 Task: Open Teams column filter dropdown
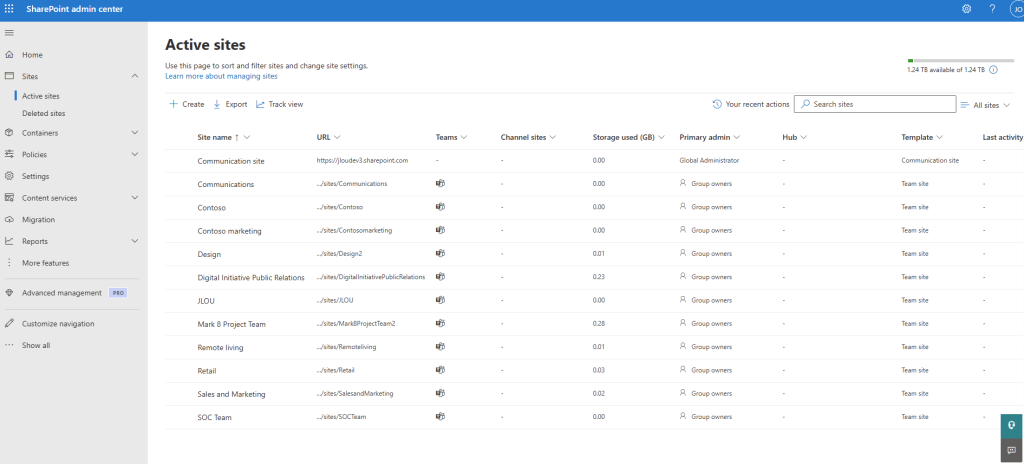[x=464, y=137]
